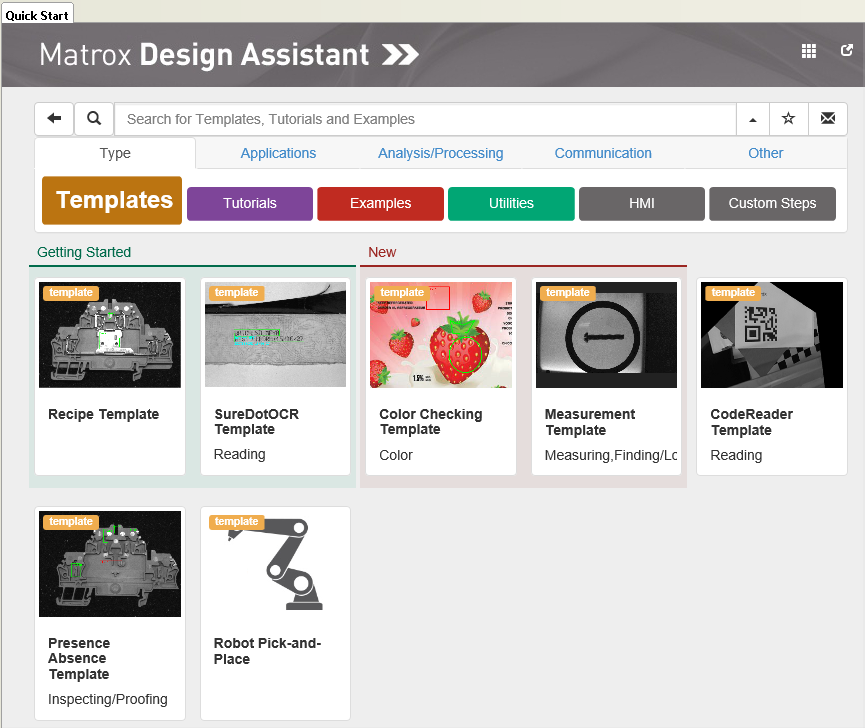Click the back arrow next to the search bar

point(54,118)
